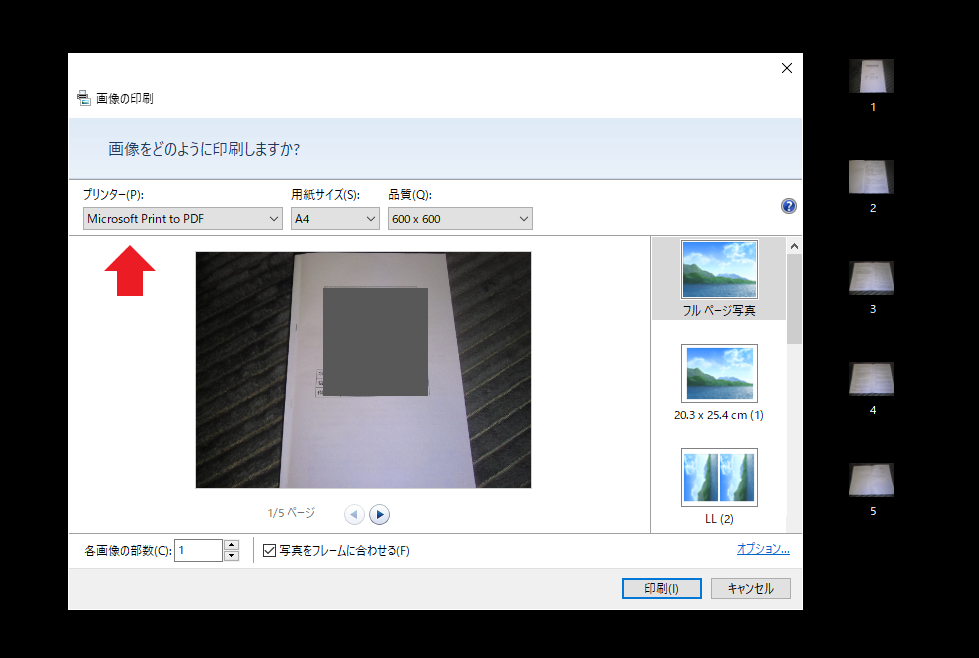Click the 1/5 ページ page indicator

[292, 513]
